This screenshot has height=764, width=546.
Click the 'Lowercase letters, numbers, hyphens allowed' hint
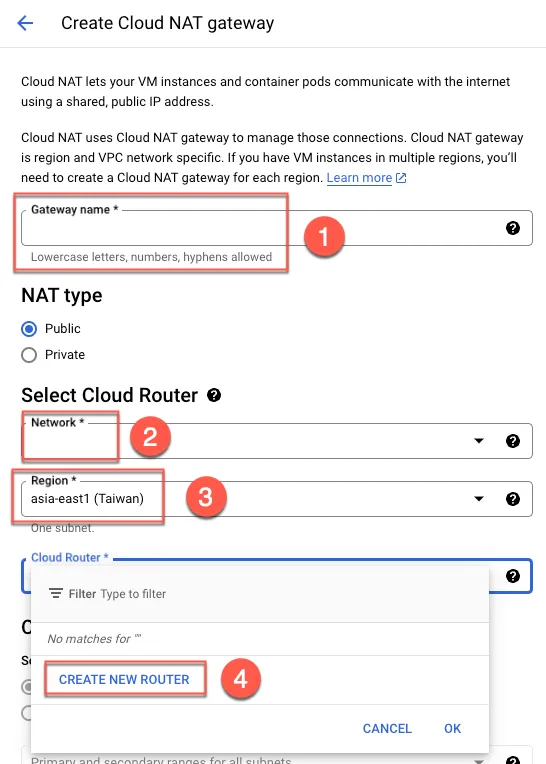coord(151,257)
